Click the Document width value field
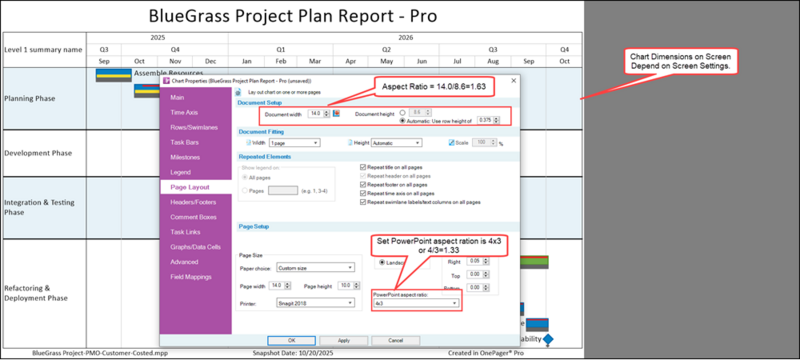The width and height of the screenshot is (800, 360). click(316, 114)
